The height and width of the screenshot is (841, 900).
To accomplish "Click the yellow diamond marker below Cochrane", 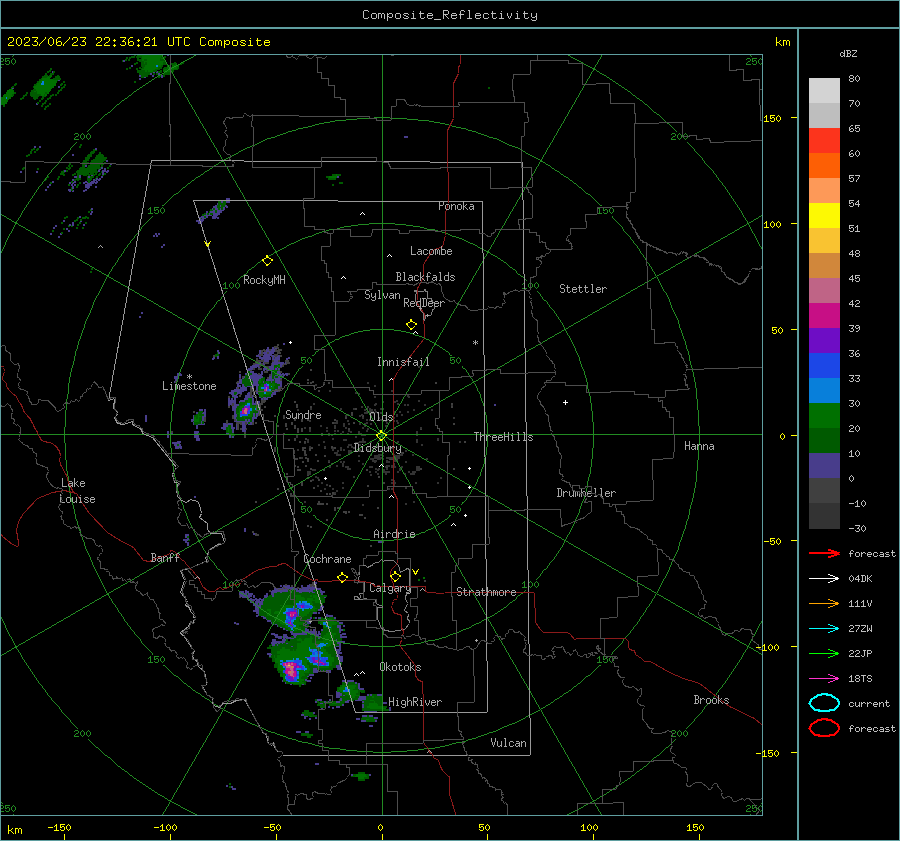I will pyautogui.click(x=342, y=577).
